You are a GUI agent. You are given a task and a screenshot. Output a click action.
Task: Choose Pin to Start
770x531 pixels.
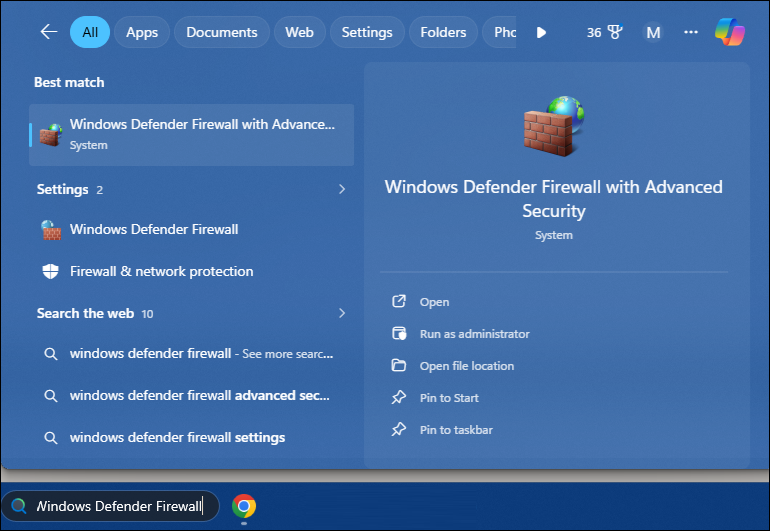tap(449, 398)
